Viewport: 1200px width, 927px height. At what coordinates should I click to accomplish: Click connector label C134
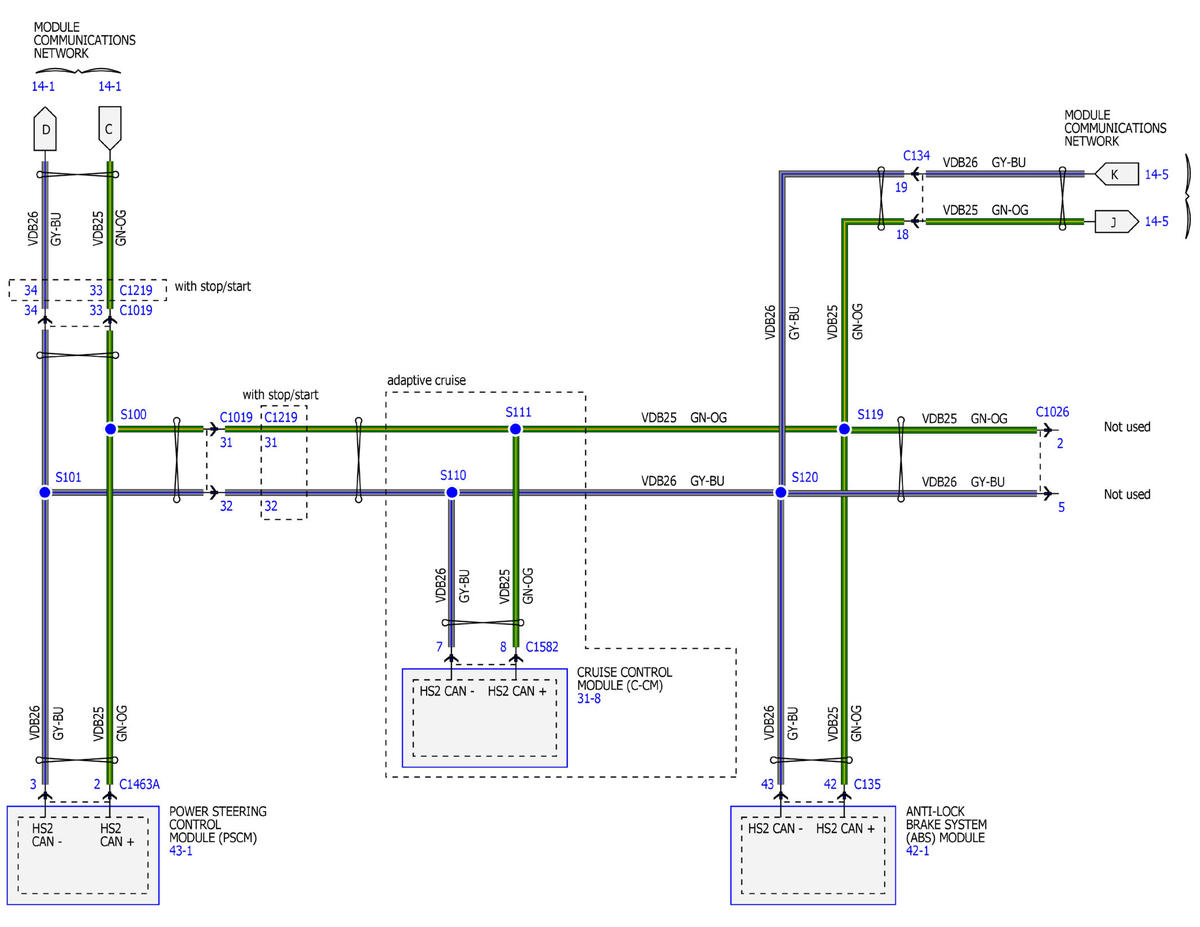(916, 156)
